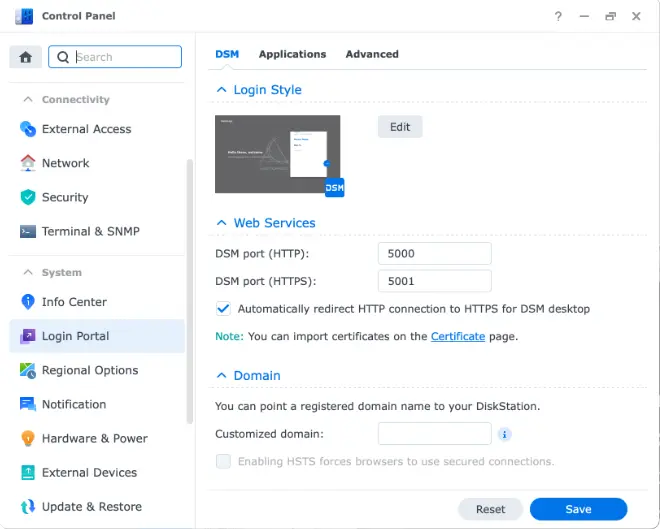Click the Hardware & Power bulb icon
The image size is (660, 529).
(28, 438)
